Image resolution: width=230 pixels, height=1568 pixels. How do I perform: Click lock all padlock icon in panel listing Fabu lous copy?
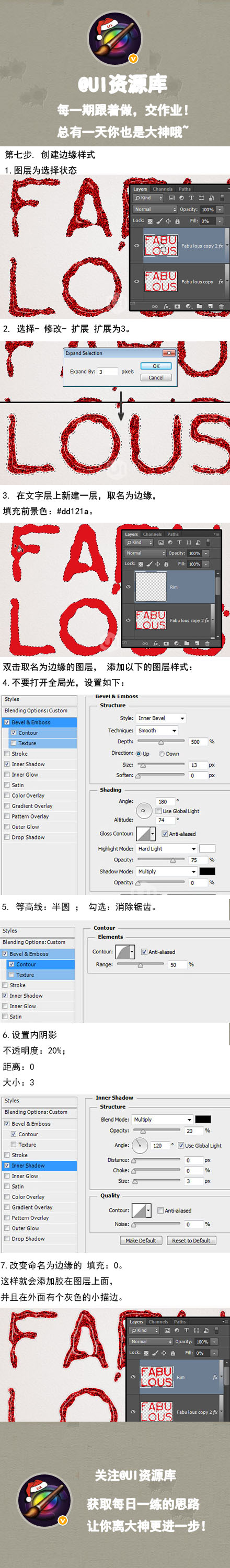click(x=177, y=222)
